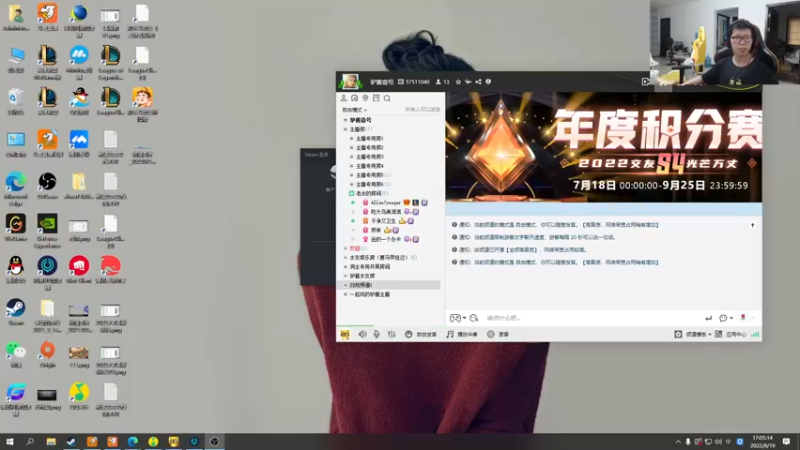Image resolution: width=800 pixels, height=450 pixels.
Task: Expand the 驴酱水友房 channel
Action: point(345,276)
